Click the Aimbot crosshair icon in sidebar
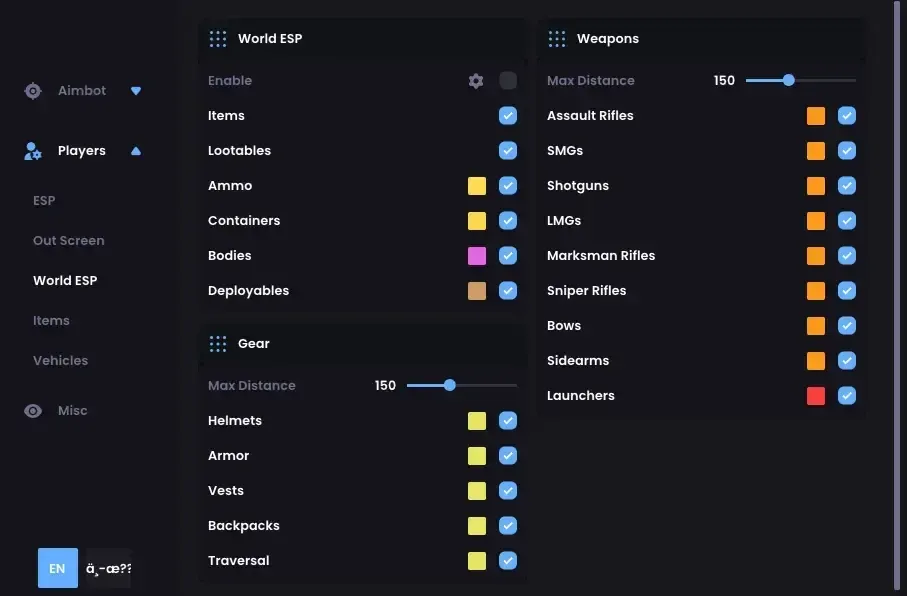The width and height of the screenshot is (907, 596). 33,91
